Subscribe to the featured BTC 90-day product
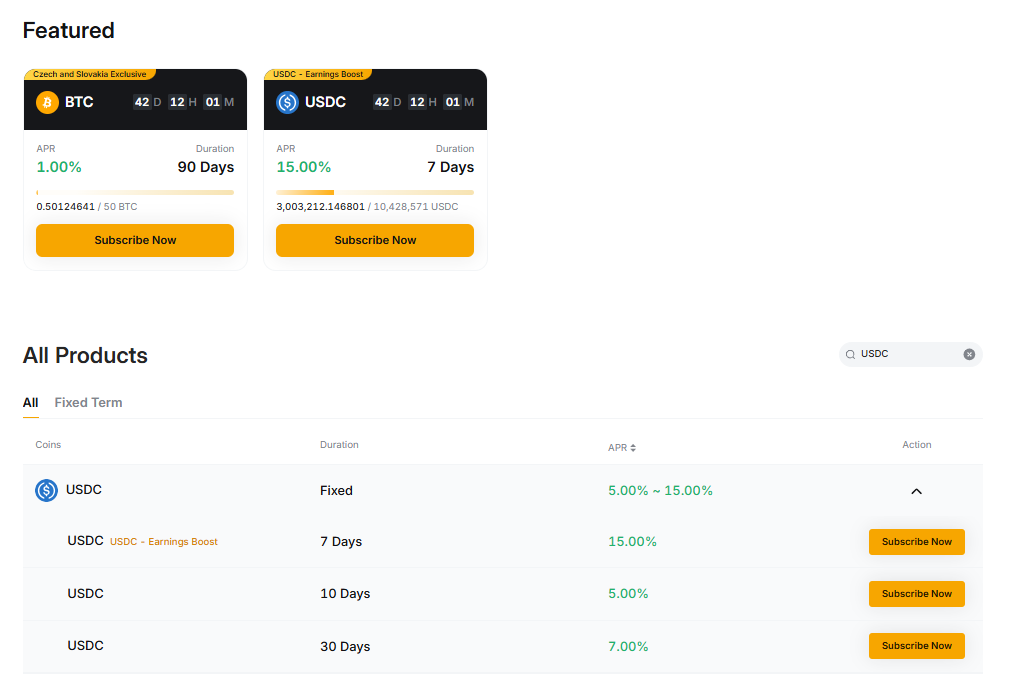Screen dimensions: 1012x695 point(135,240)
